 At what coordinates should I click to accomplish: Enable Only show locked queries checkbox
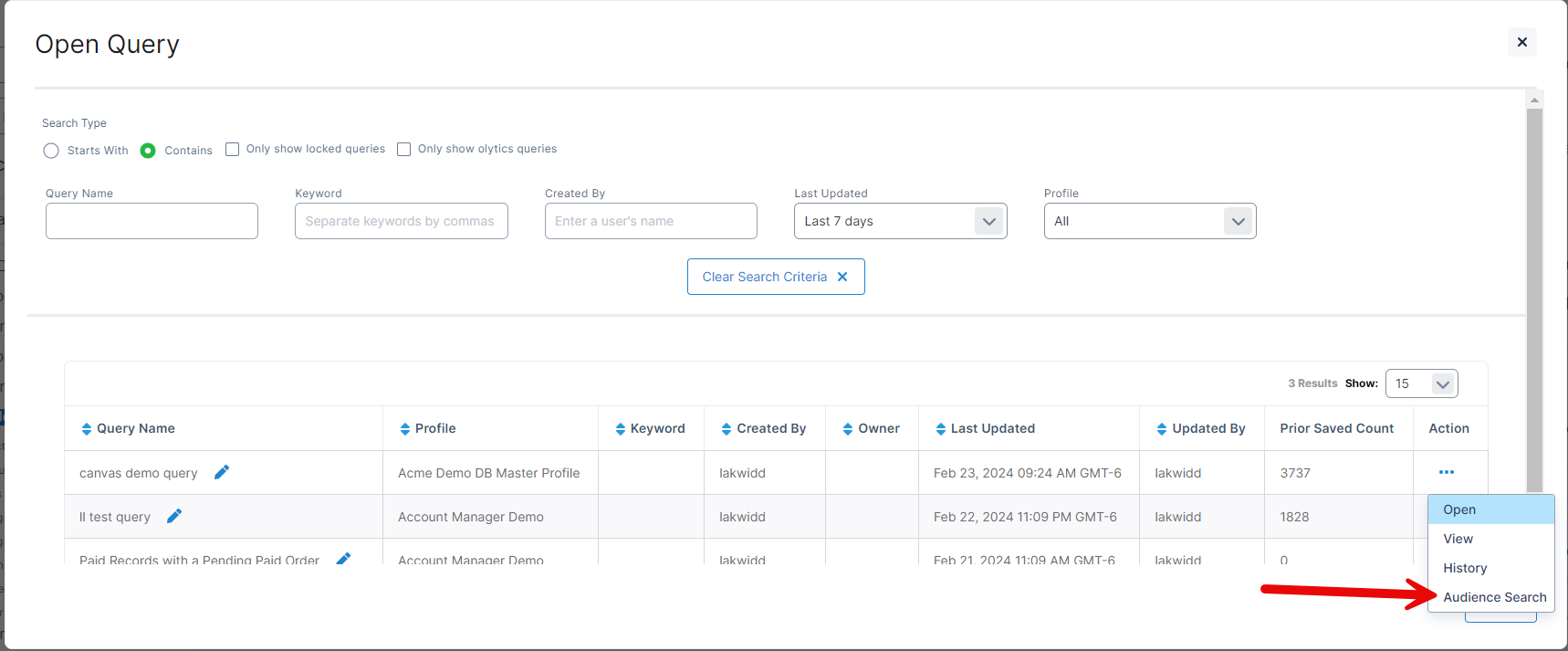(233, 150)
